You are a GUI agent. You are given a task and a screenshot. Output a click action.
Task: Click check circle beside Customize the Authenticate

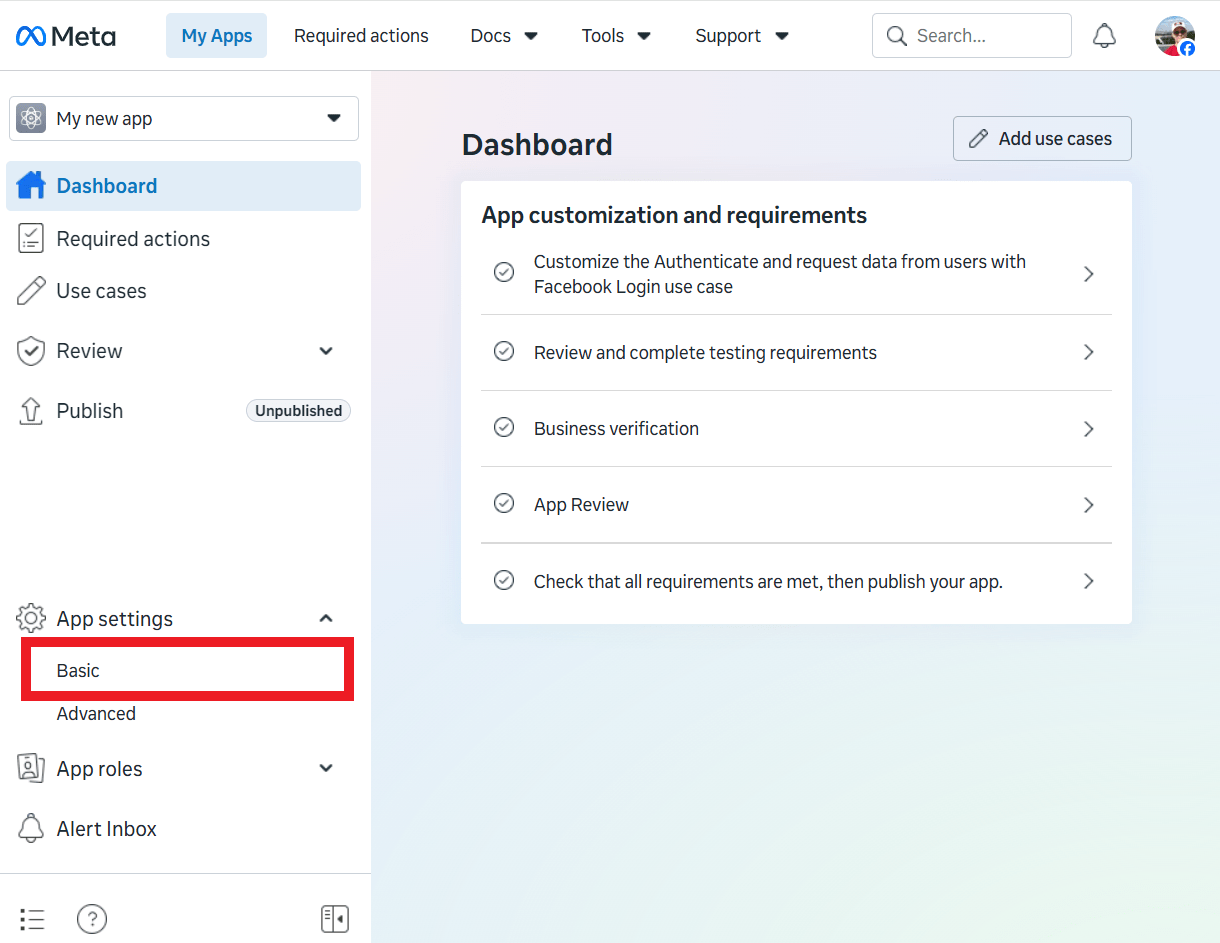[504, 273]
